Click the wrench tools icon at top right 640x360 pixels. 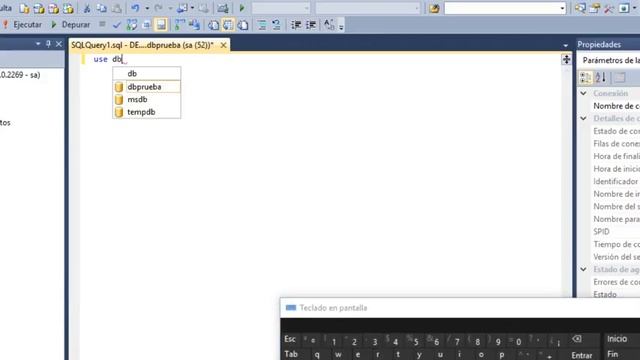[x=609, y=8]
